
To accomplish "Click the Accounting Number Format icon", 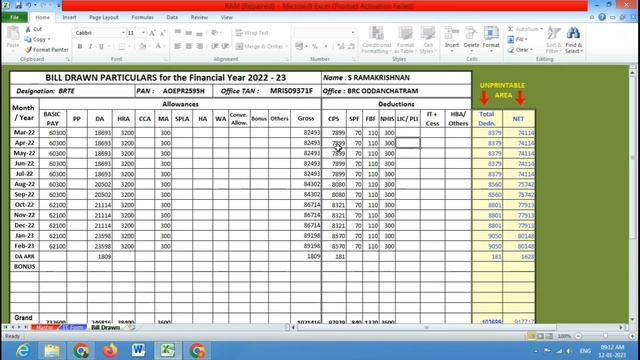I will pos(299,46).
